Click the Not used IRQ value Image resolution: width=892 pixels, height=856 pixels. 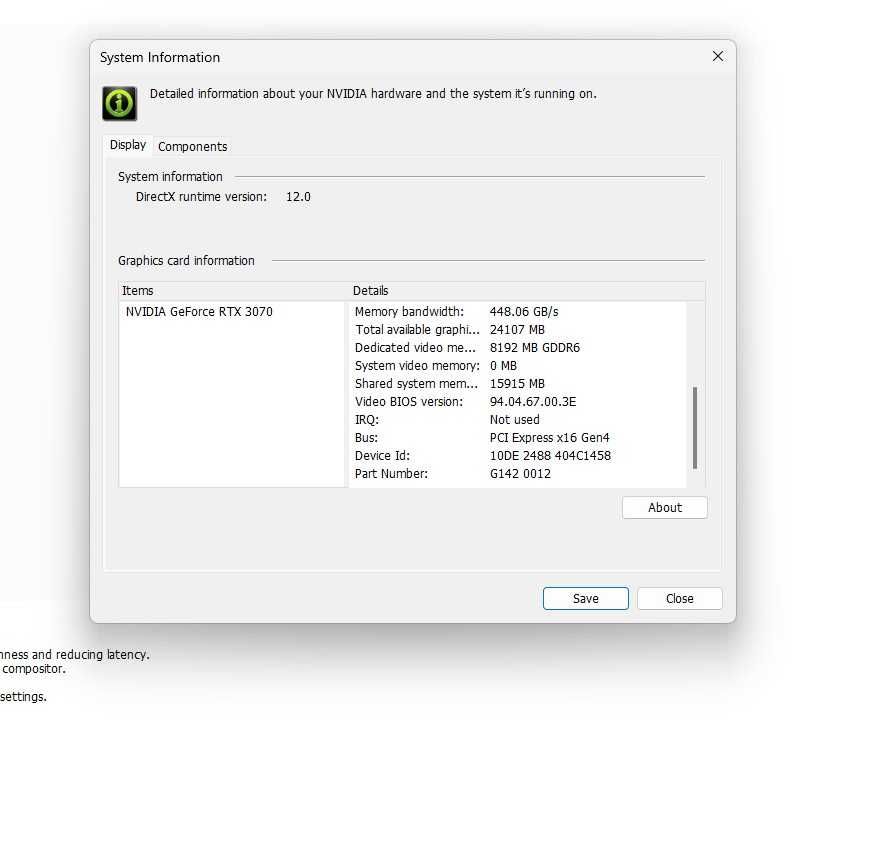[x=514, y=420]
